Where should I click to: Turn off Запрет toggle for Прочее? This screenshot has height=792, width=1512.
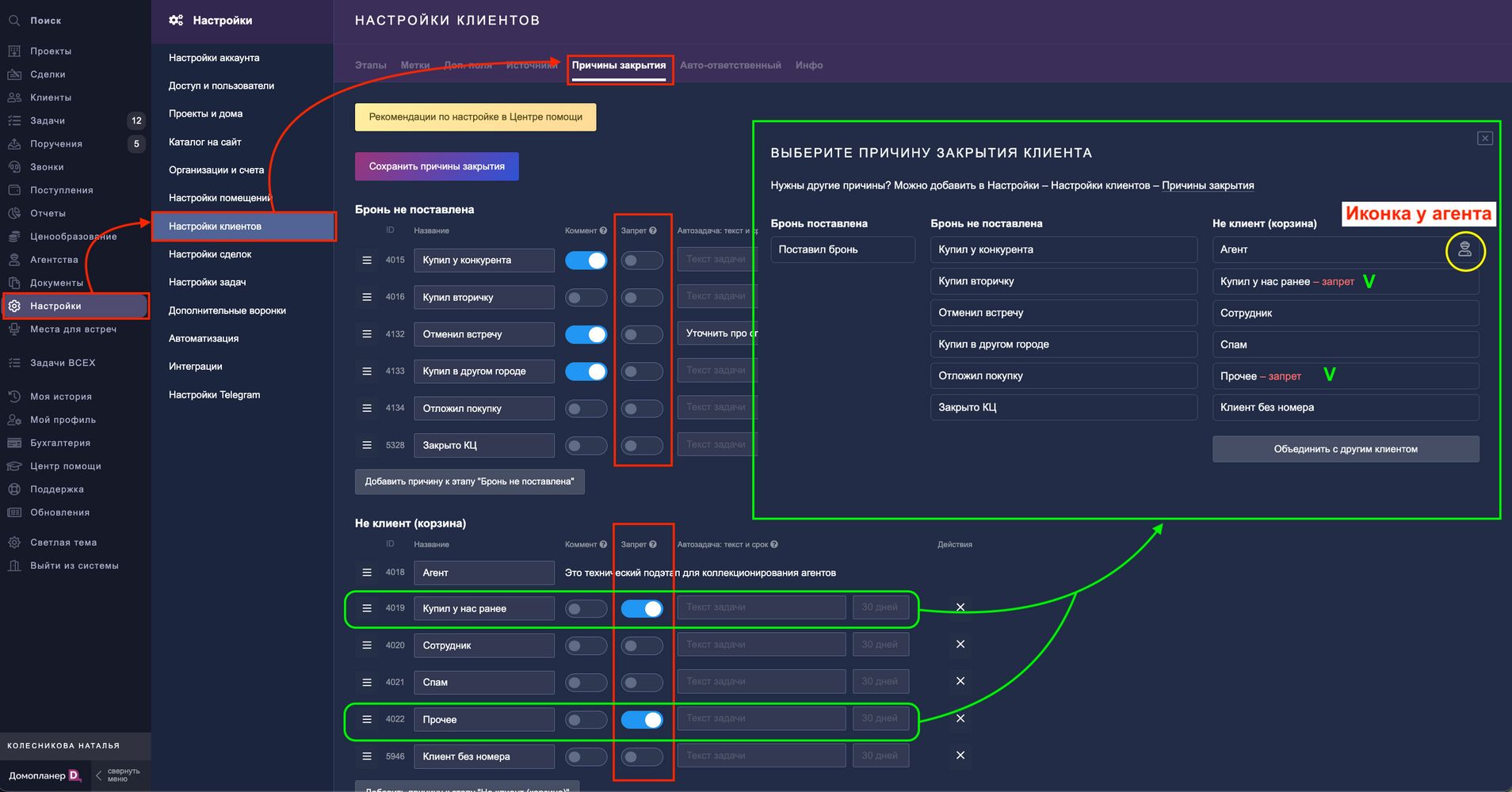[641, 719]
